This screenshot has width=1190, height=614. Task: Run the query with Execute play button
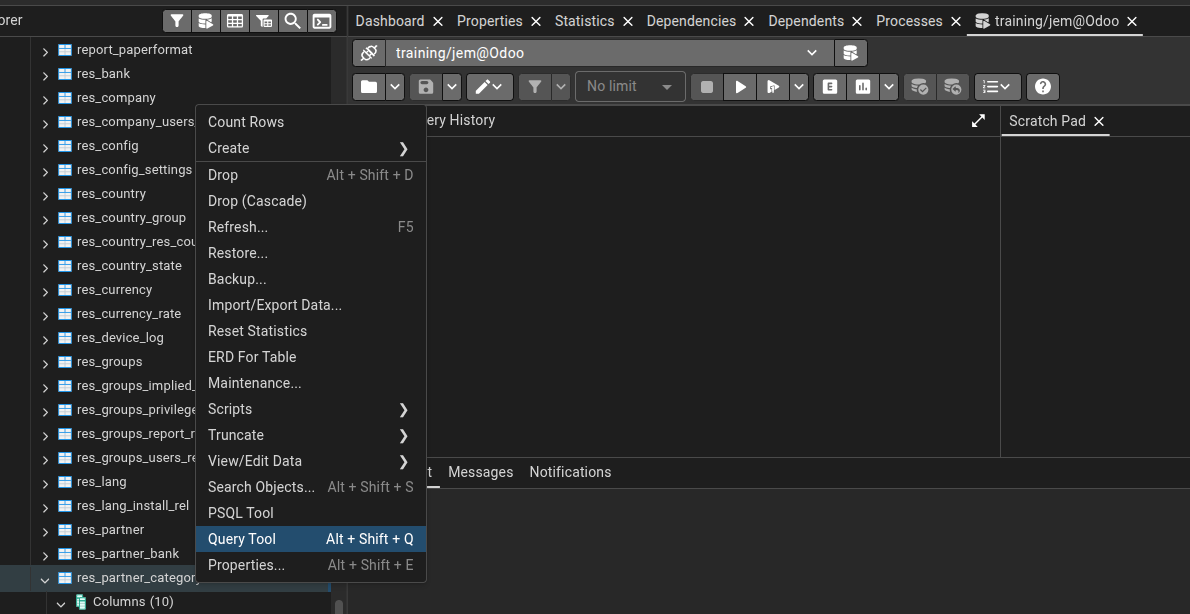741,87
